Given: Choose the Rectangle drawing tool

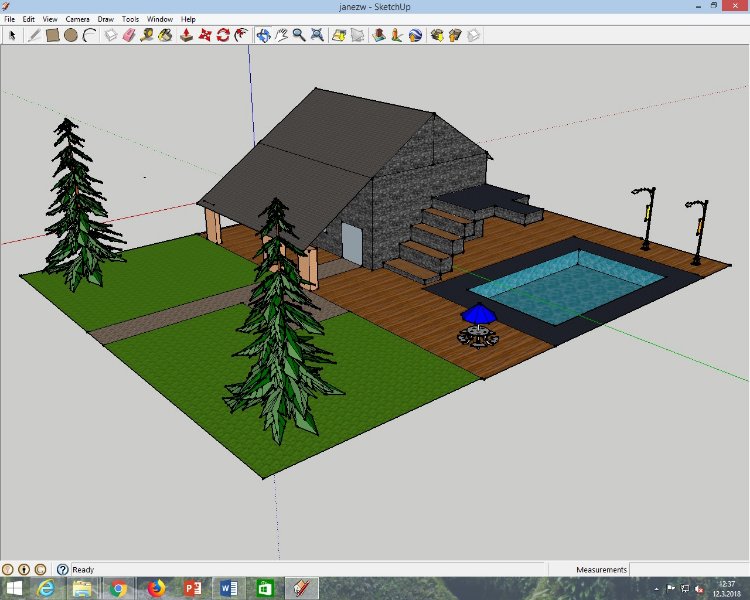Looking at the screenshot, I should (52, 35).
